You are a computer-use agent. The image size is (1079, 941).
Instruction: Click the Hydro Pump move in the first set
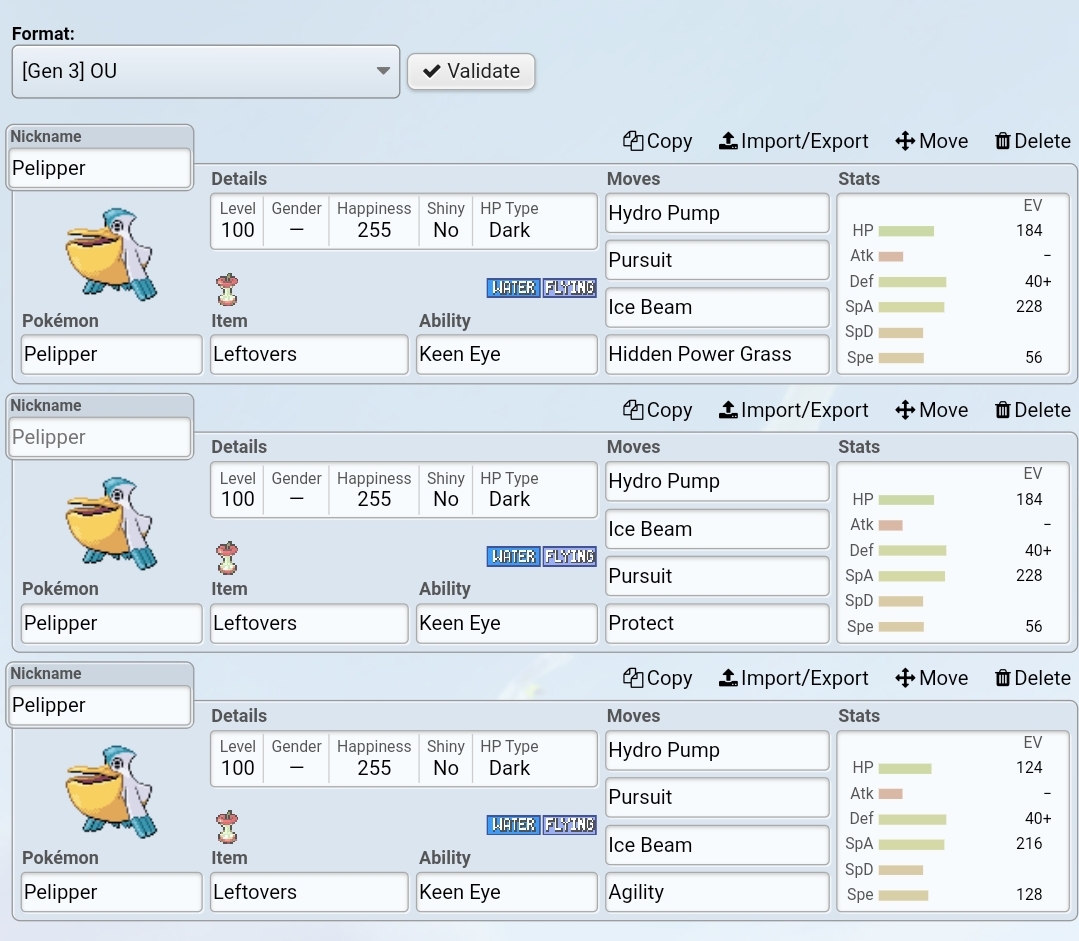pyautogui.click(x=717, y=213)
